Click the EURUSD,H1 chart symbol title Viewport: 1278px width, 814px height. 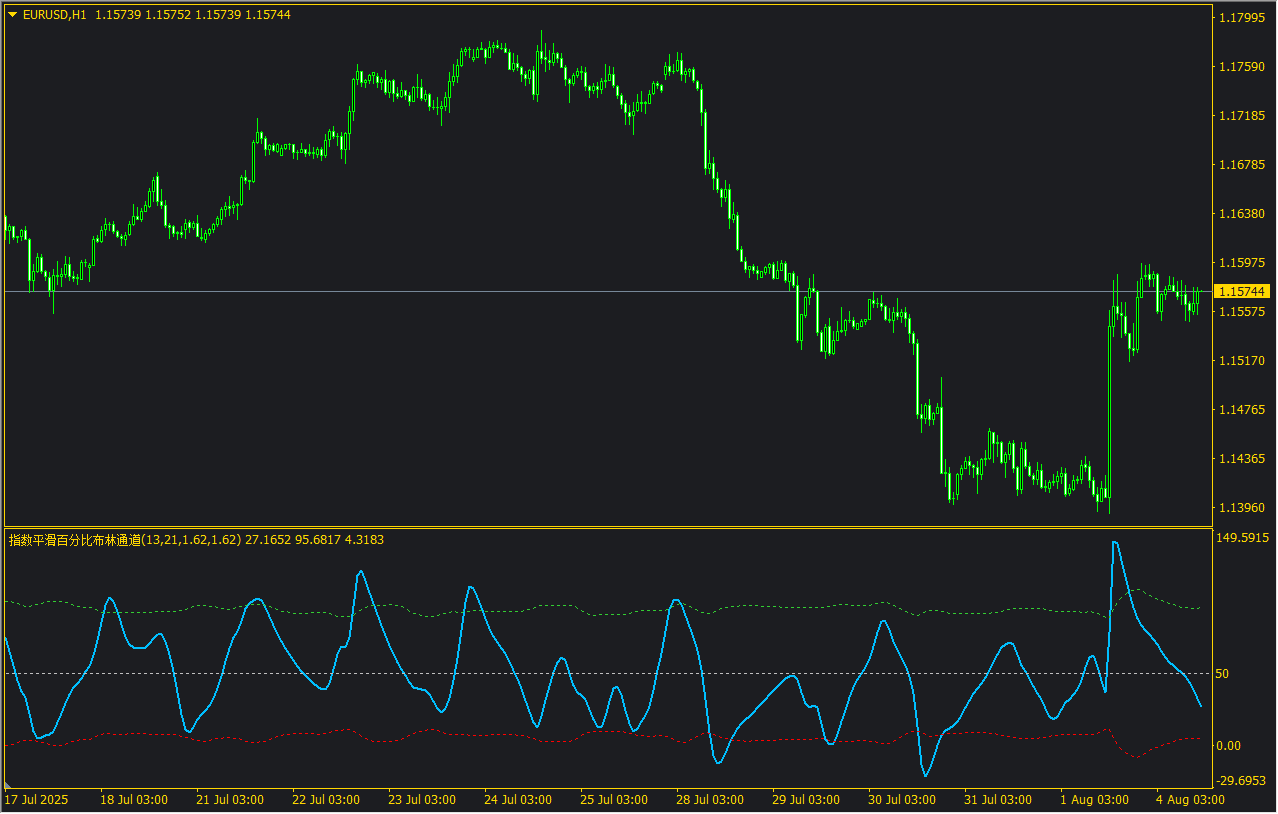[x=55, y=15]
